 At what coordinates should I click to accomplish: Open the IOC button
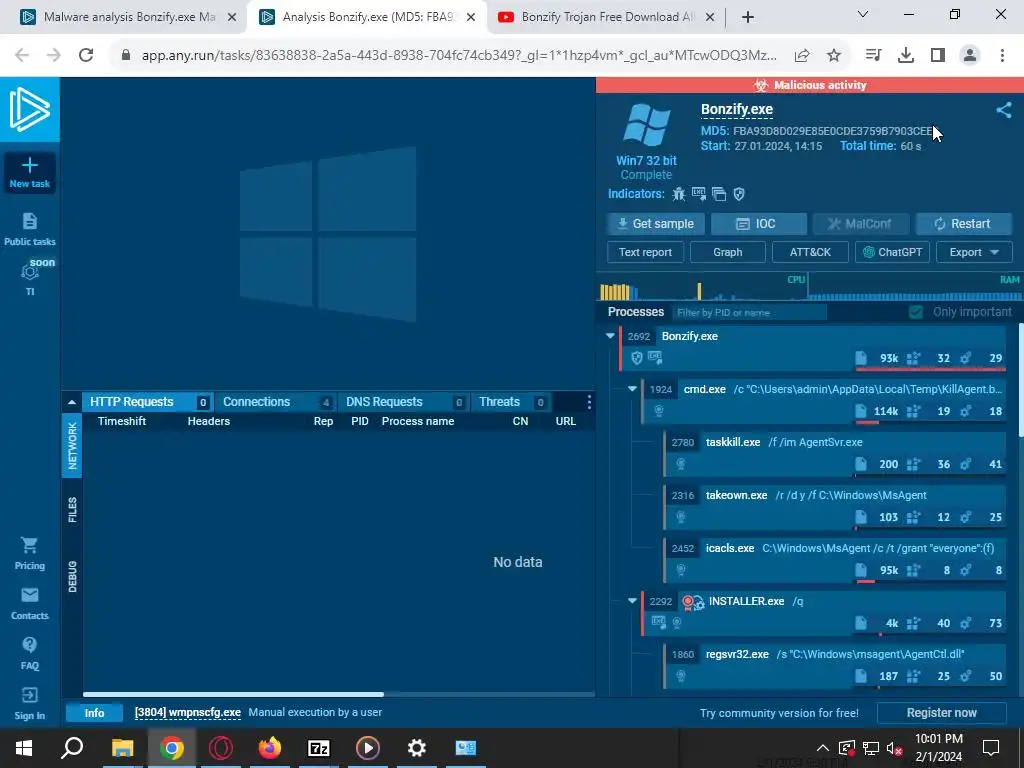(x=759, y=223)
